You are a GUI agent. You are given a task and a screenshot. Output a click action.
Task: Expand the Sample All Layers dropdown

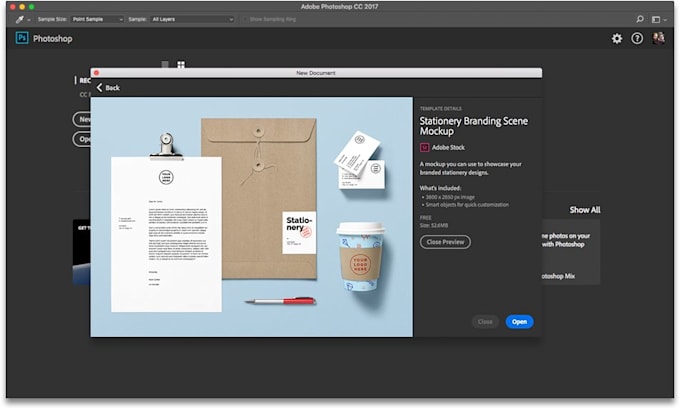click(193, 20)
